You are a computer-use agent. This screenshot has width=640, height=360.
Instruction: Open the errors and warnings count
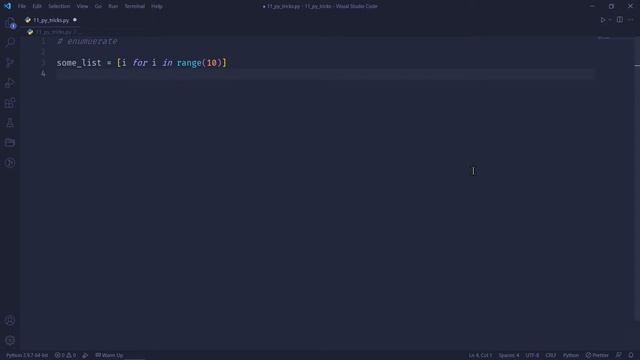pyautogui.click(x=65, y=355)
